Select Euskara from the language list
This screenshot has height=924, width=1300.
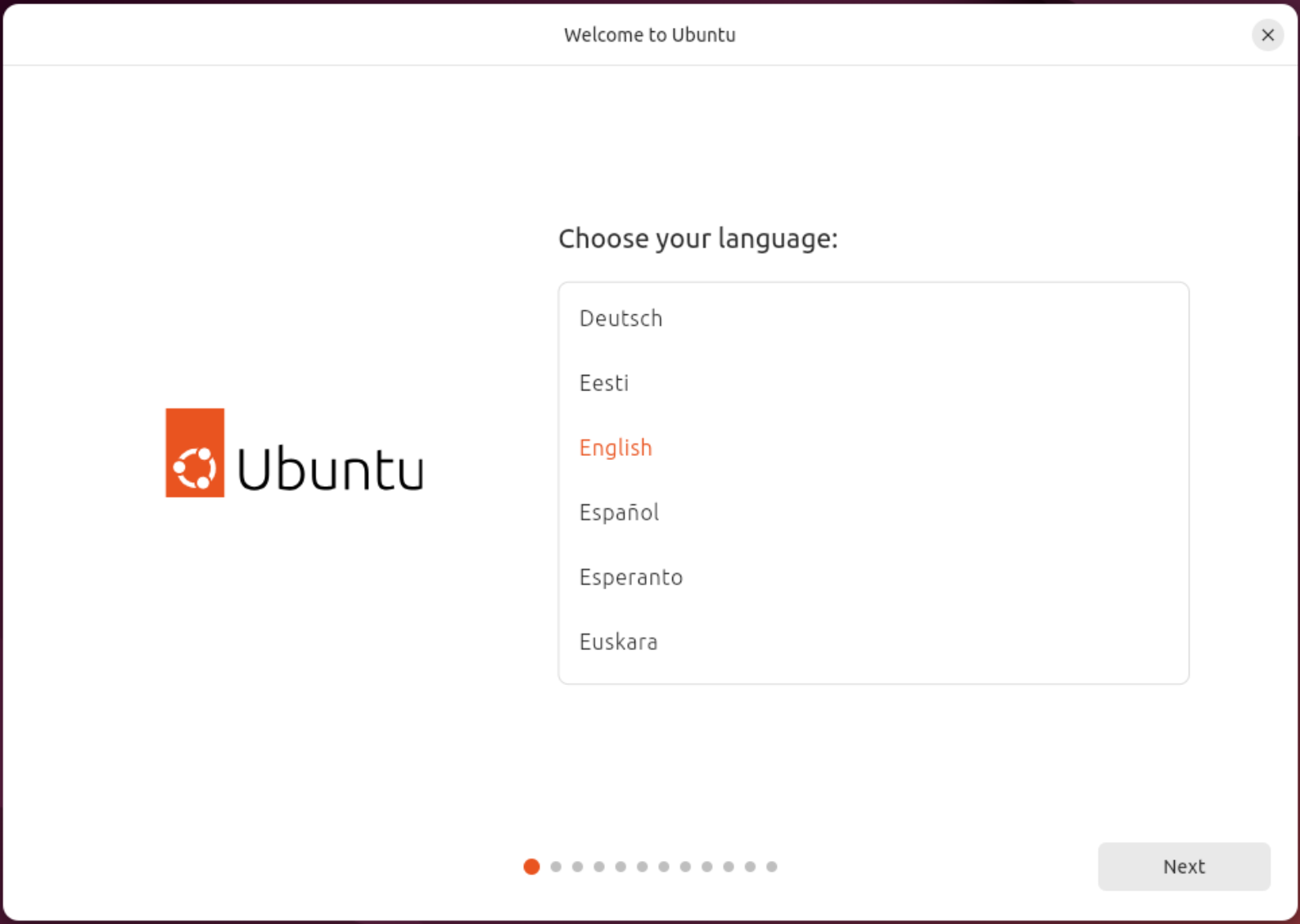(x=618, y=642)
